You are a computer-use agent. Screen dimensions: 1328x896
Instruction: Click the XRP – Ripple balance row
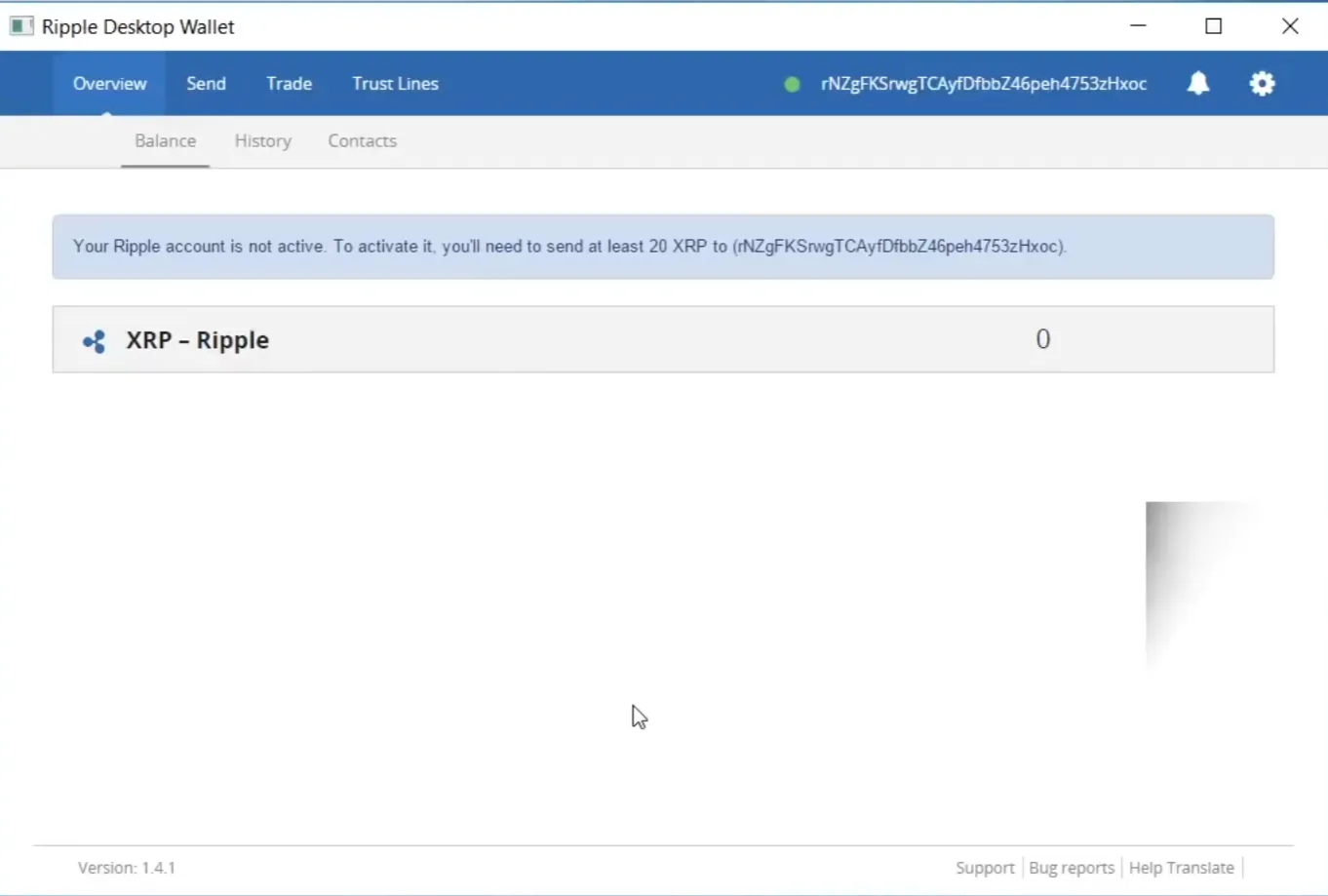(663, 339)
